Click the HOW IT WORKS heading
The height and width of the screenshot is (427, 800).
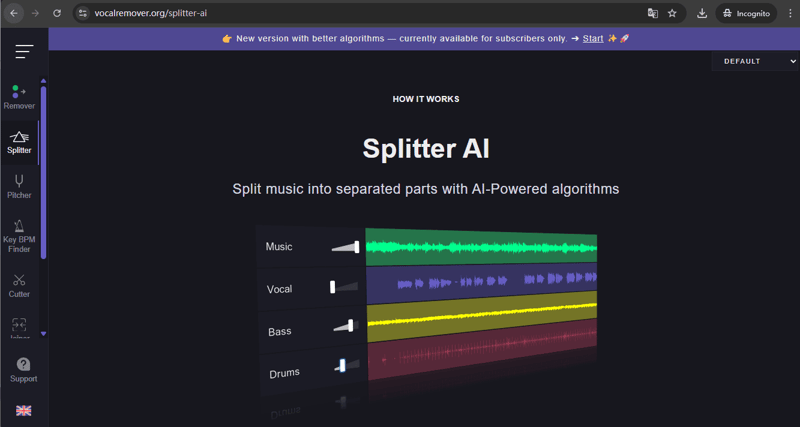tap(426, 100)
